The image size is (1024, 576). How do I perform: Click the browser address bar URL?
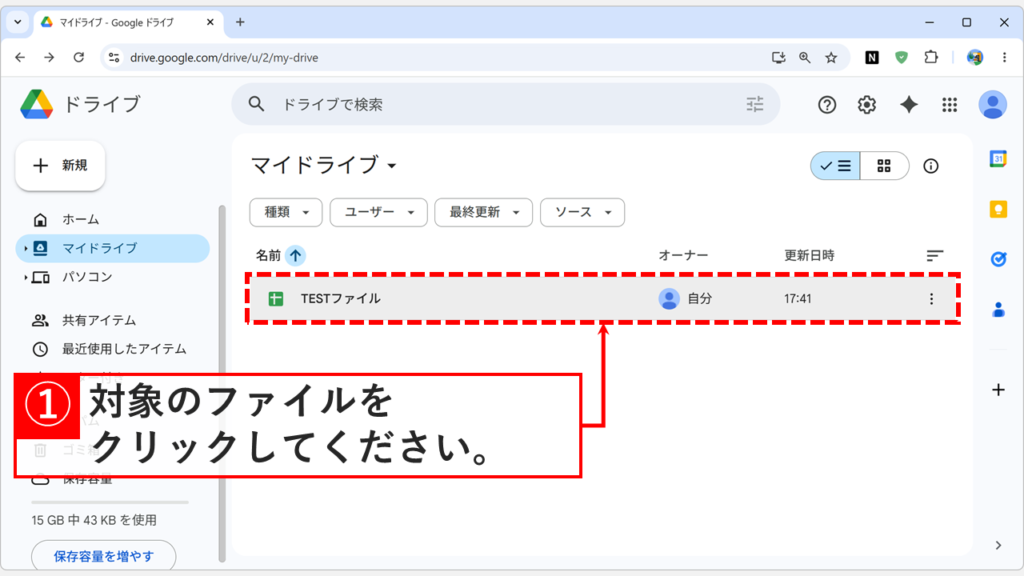click(x=224, y=57)
